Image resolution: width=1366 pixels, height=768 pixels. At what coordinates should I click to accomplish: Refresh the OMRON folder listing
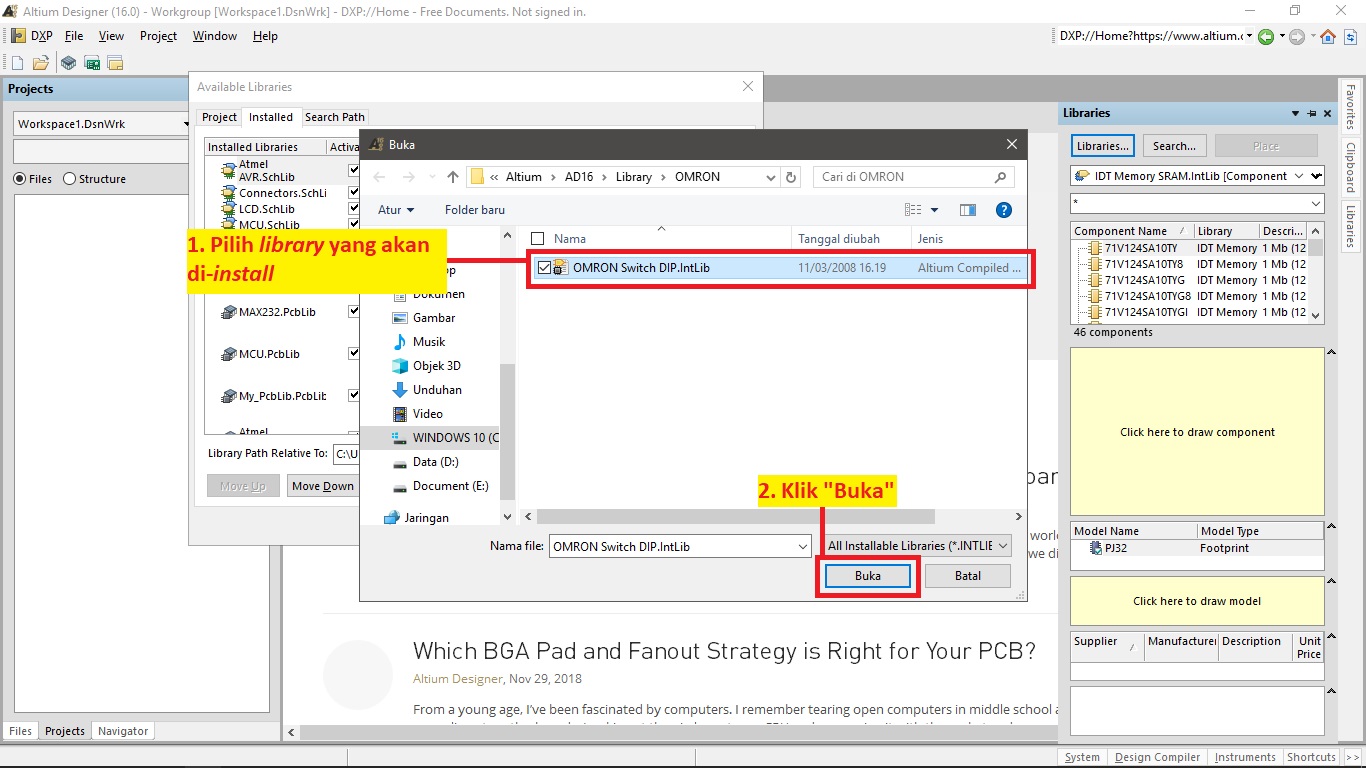coord(791,177)
